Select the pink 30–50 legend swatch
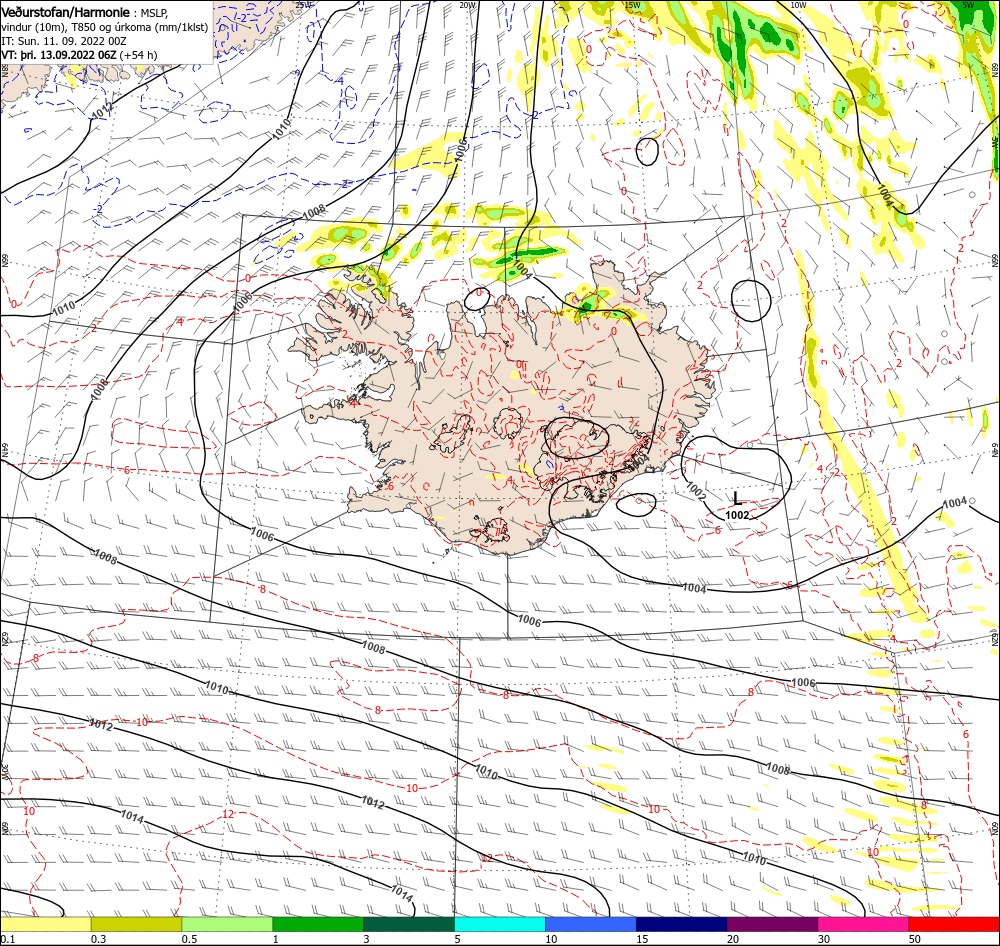This screenshot has height=946, width=1000. click(863, 924)
